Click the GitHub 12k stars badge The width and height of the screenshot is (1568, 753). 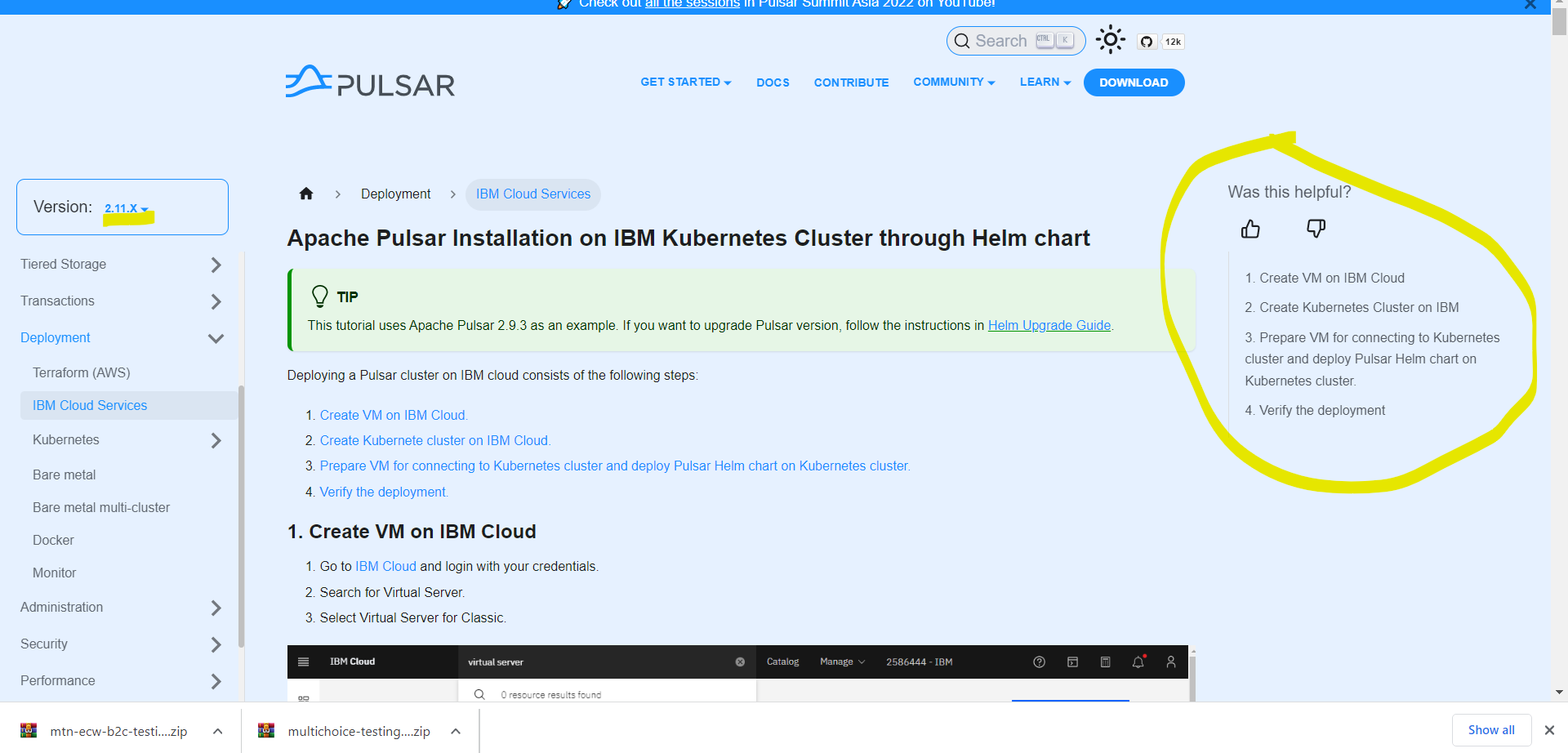tap(1173, 42)
